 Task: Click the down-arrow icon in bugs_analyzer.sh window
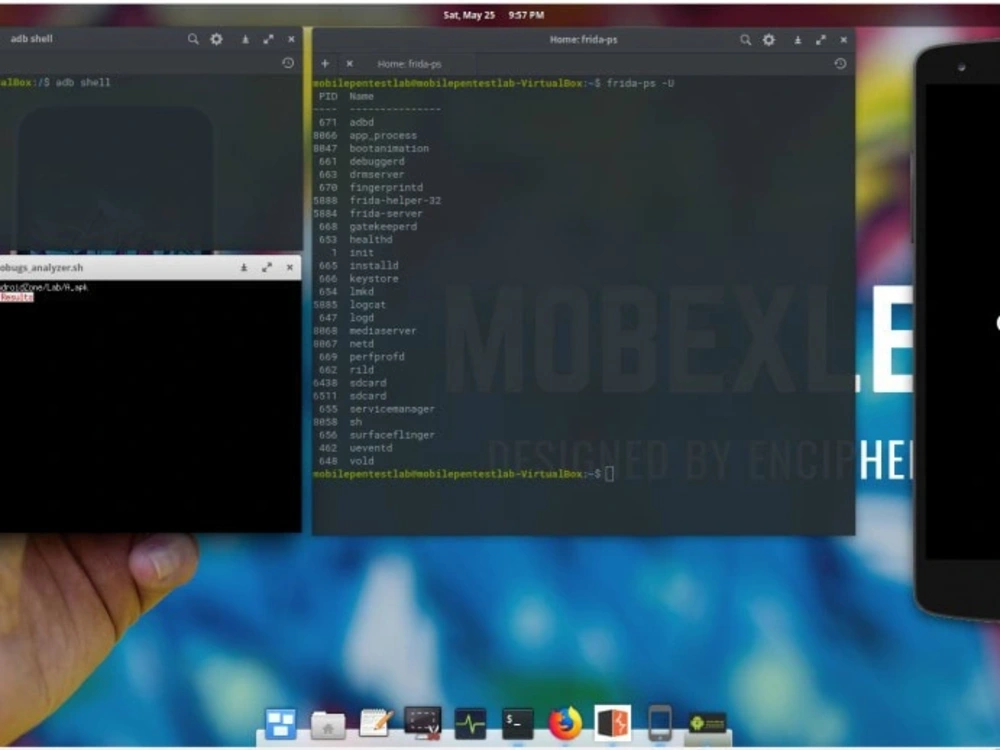click(x=244, y=268)
